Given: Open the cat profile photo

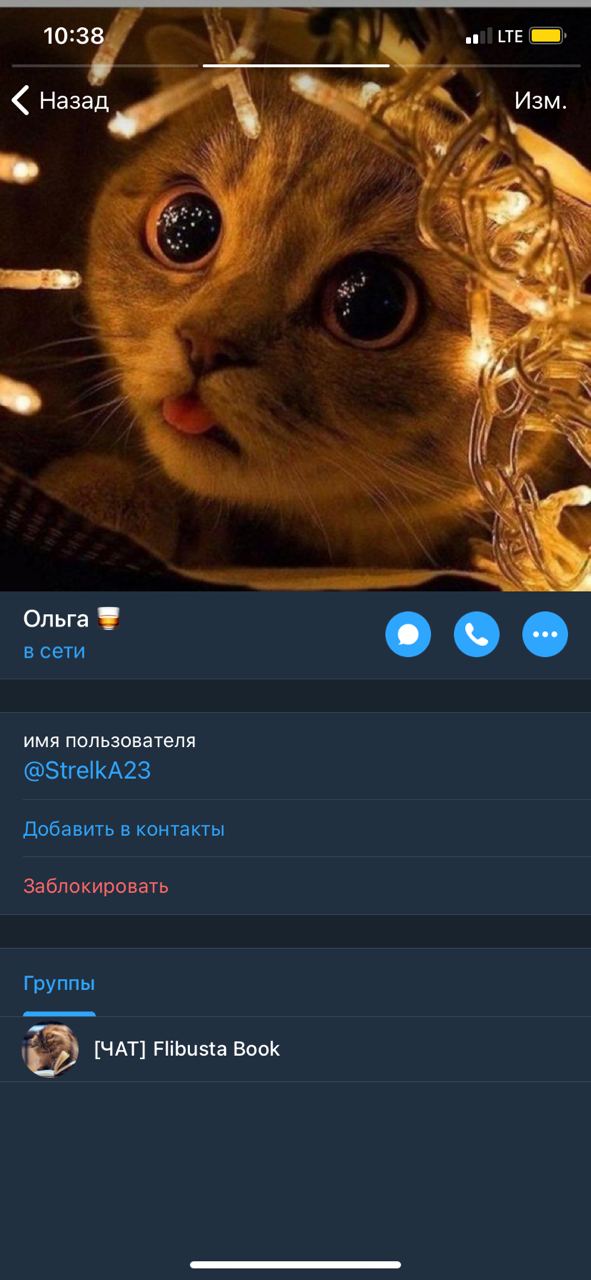Looking at the screenshot, I should coord(295,330).
